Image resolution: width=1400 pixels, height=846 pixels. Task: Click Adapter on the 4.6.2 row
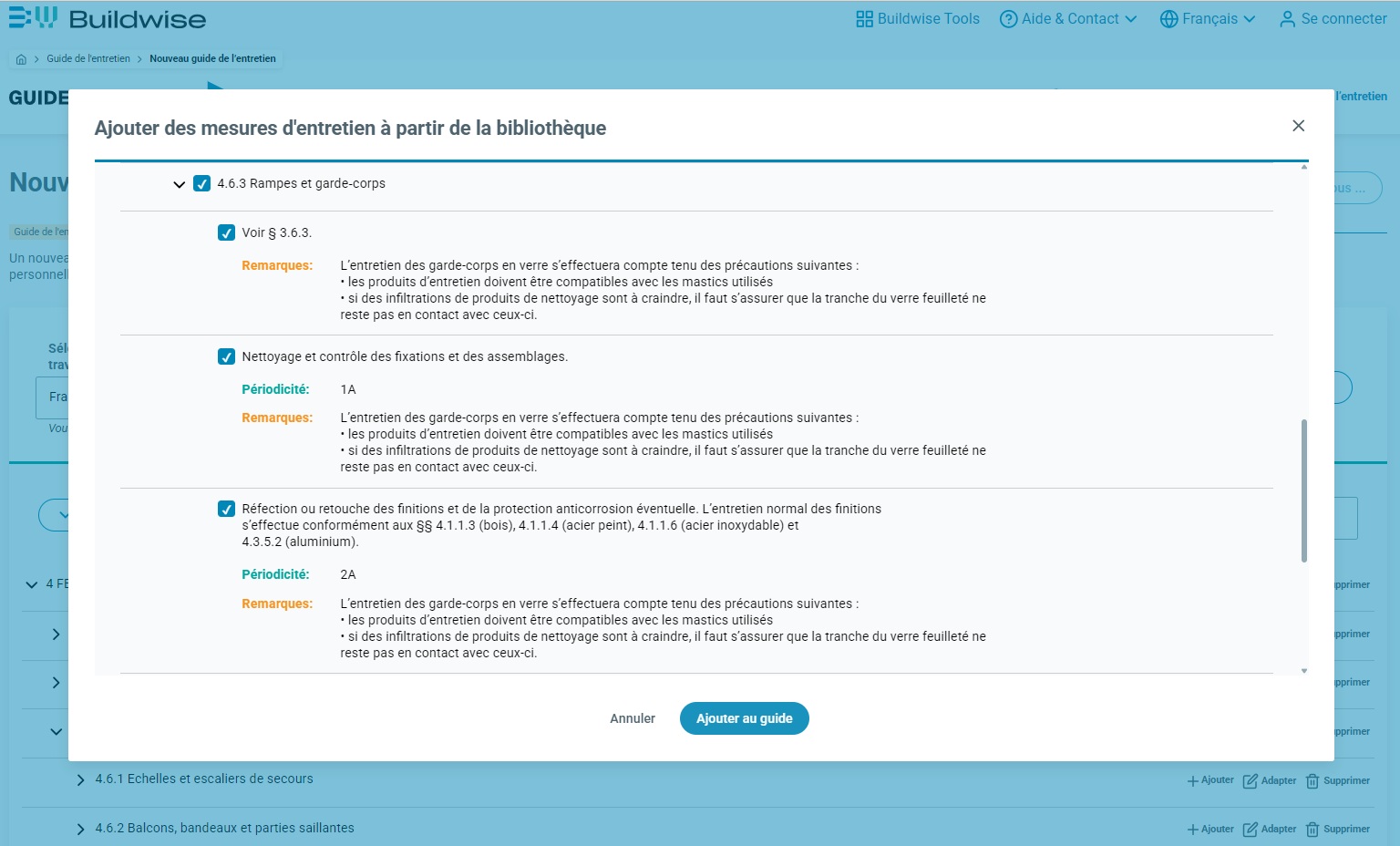click(x=1270, y=830)
